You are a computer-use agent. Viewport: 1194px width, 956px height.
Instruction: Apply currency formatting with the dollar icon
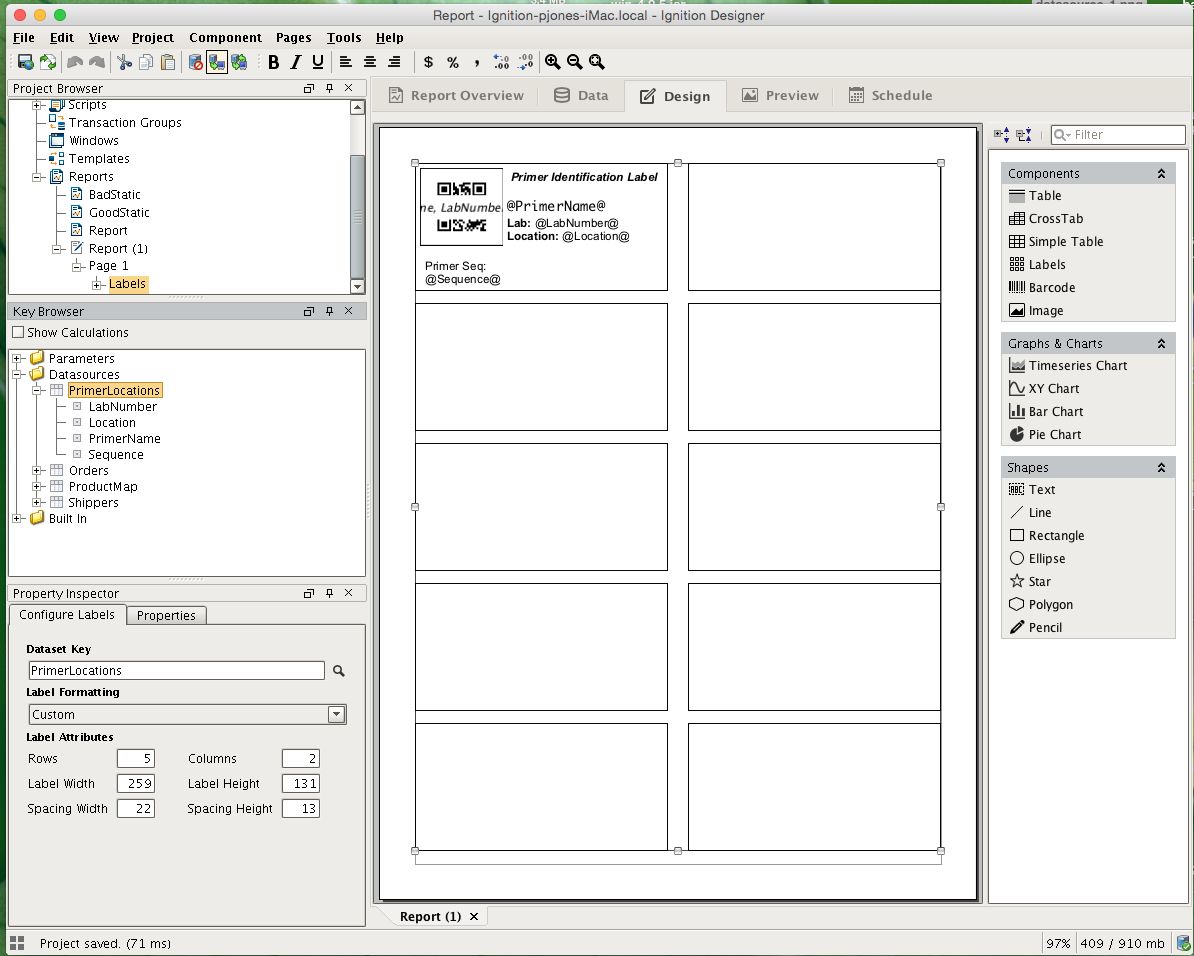pyautogui.click(x=428, y=62)
